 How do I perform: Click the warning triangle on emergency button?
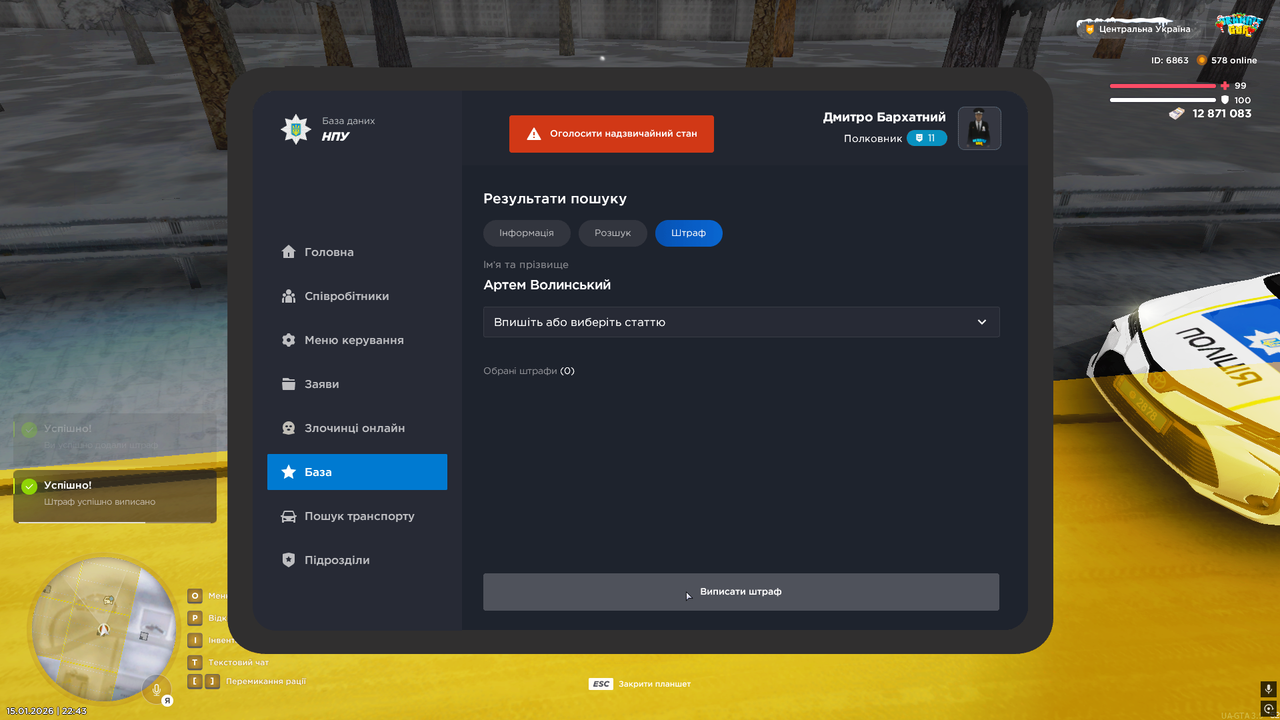tap(534, 134)
